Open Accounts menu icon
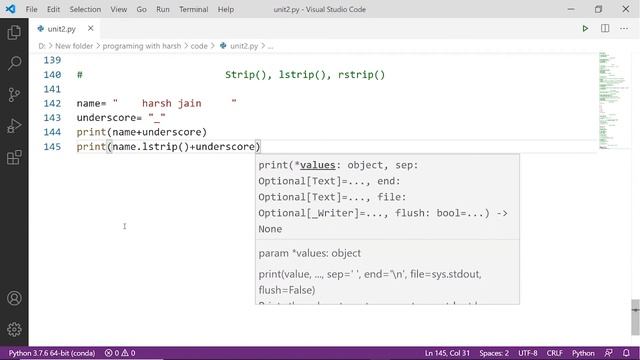 point(14,298)
